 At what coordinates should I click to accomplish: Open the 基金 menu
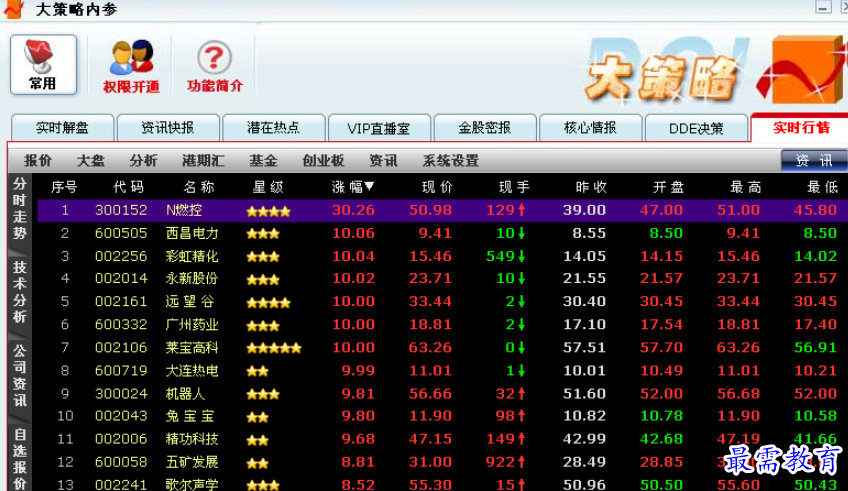(263, 161)
